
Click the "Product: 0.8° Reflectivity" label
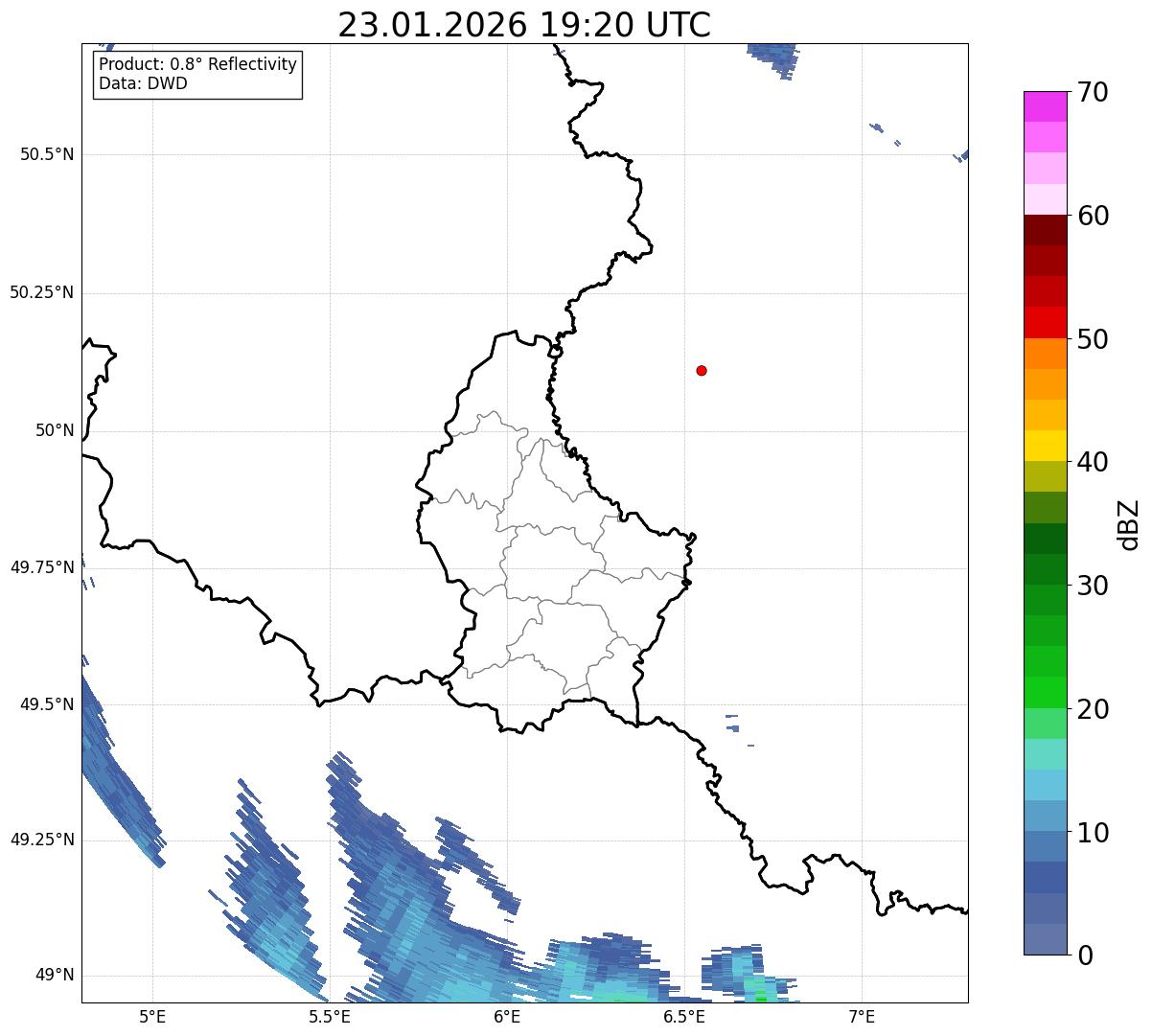198,64
